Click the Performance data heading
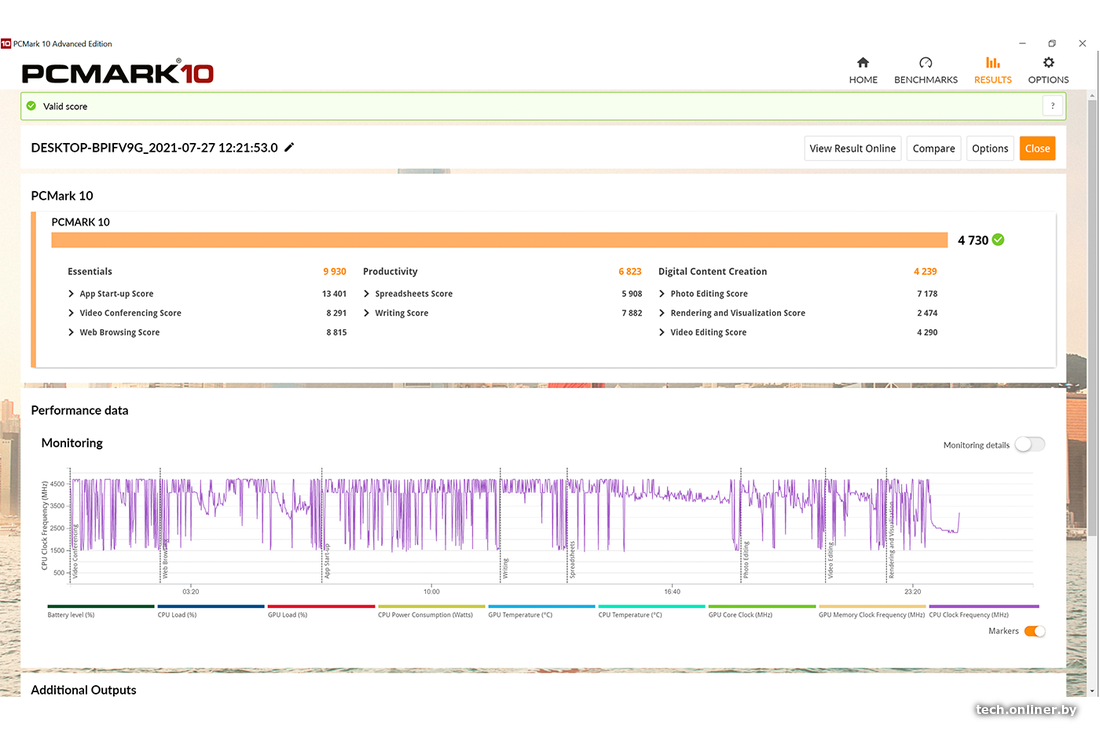Screen dimensions: 1100x733 79,410
